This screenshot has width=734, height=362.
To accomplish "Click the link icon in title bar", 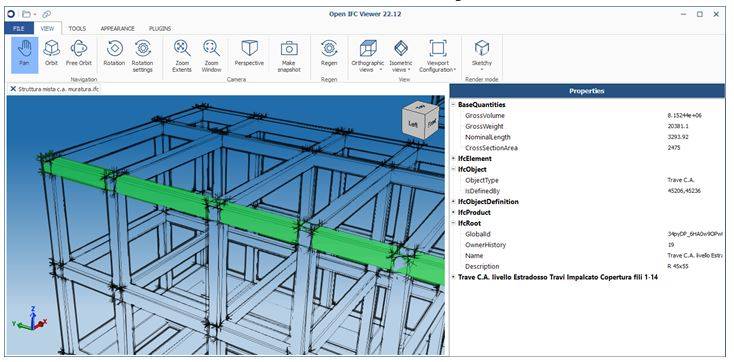I will pyautogui.click(x=46, y=14).
